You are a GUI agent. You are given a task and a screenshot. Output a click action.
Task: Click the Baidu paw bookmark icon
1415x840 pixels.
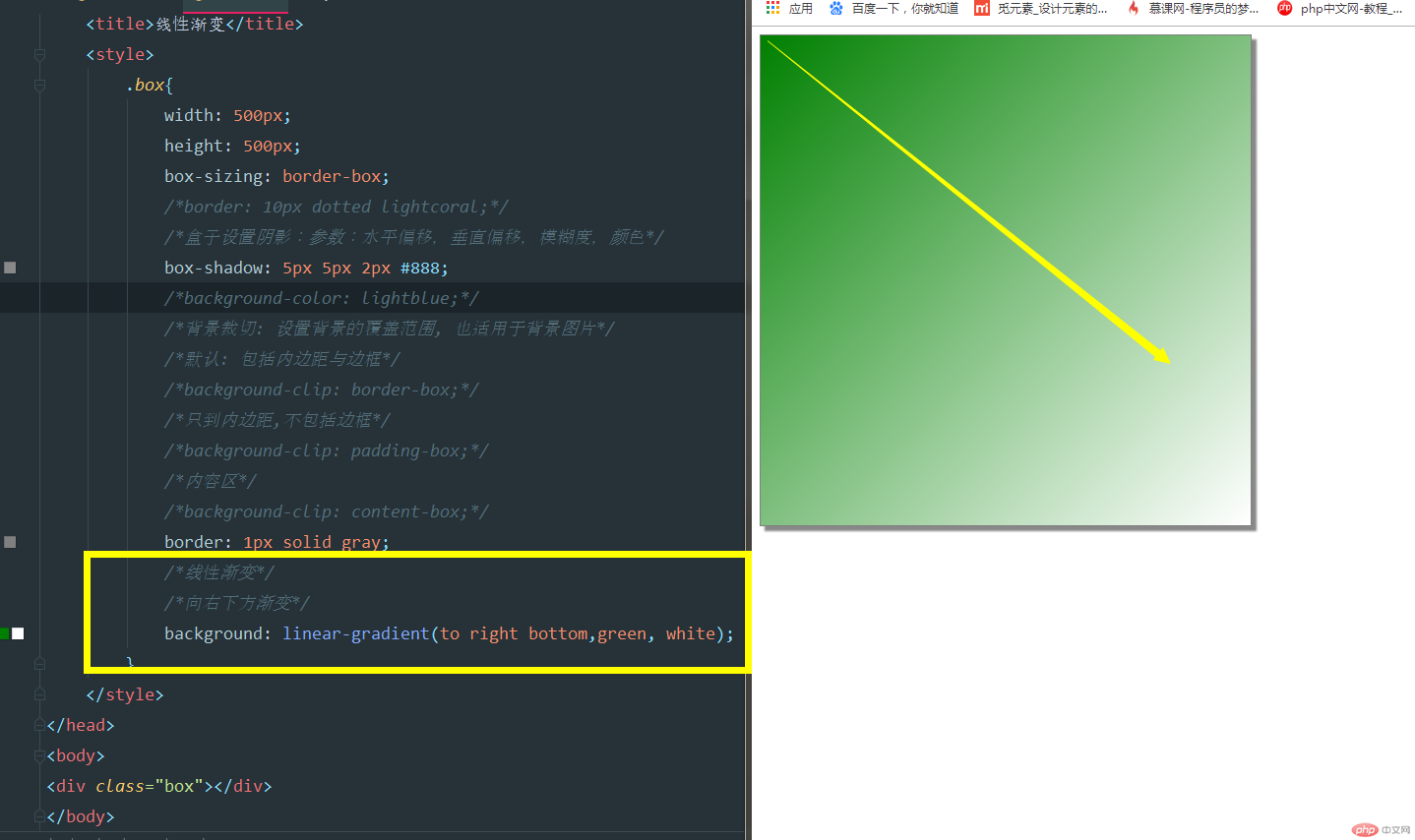(x=836, y=8)
